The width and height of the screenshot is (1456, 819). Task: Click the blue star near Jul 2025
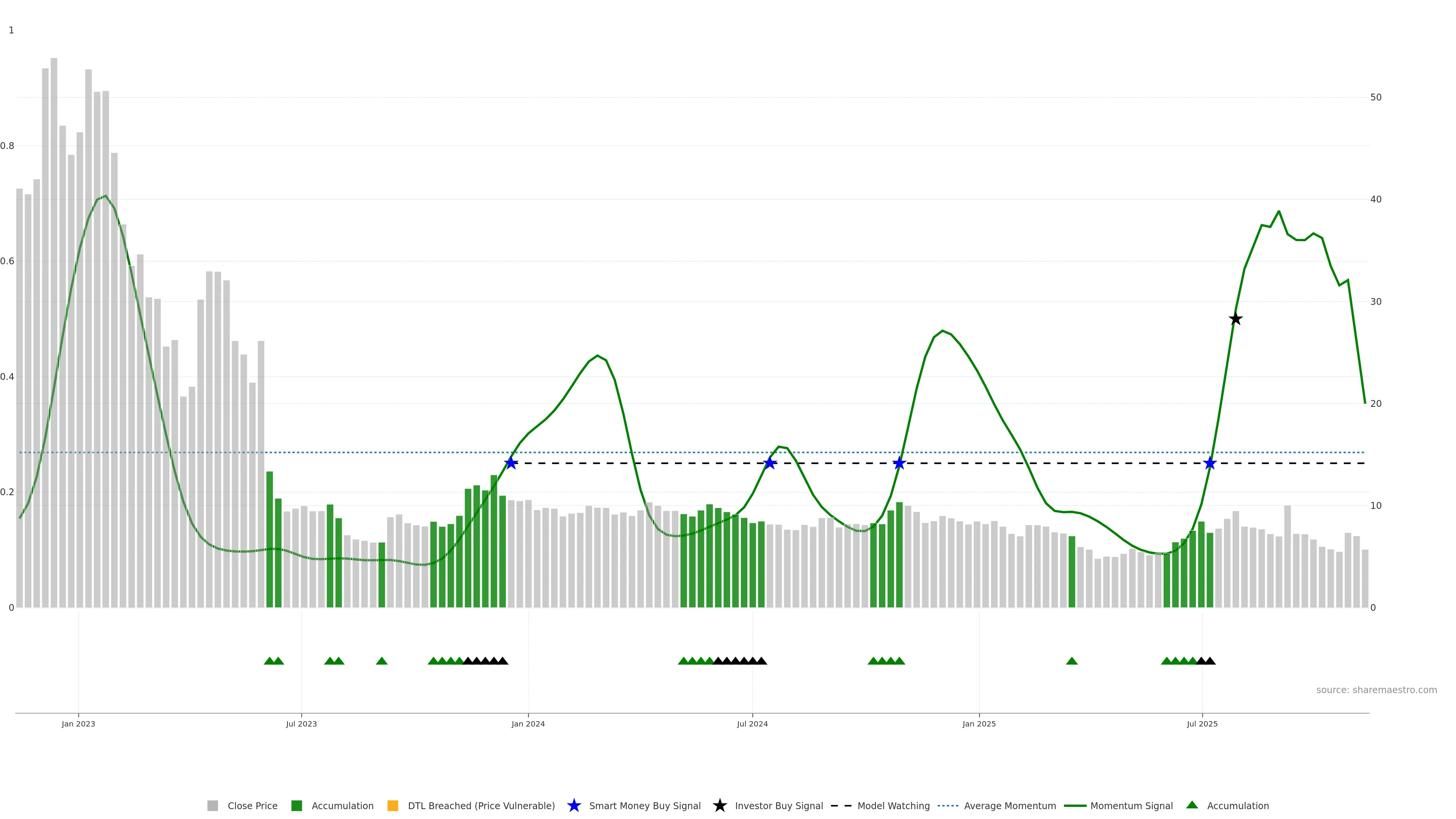coord(1210,463)
